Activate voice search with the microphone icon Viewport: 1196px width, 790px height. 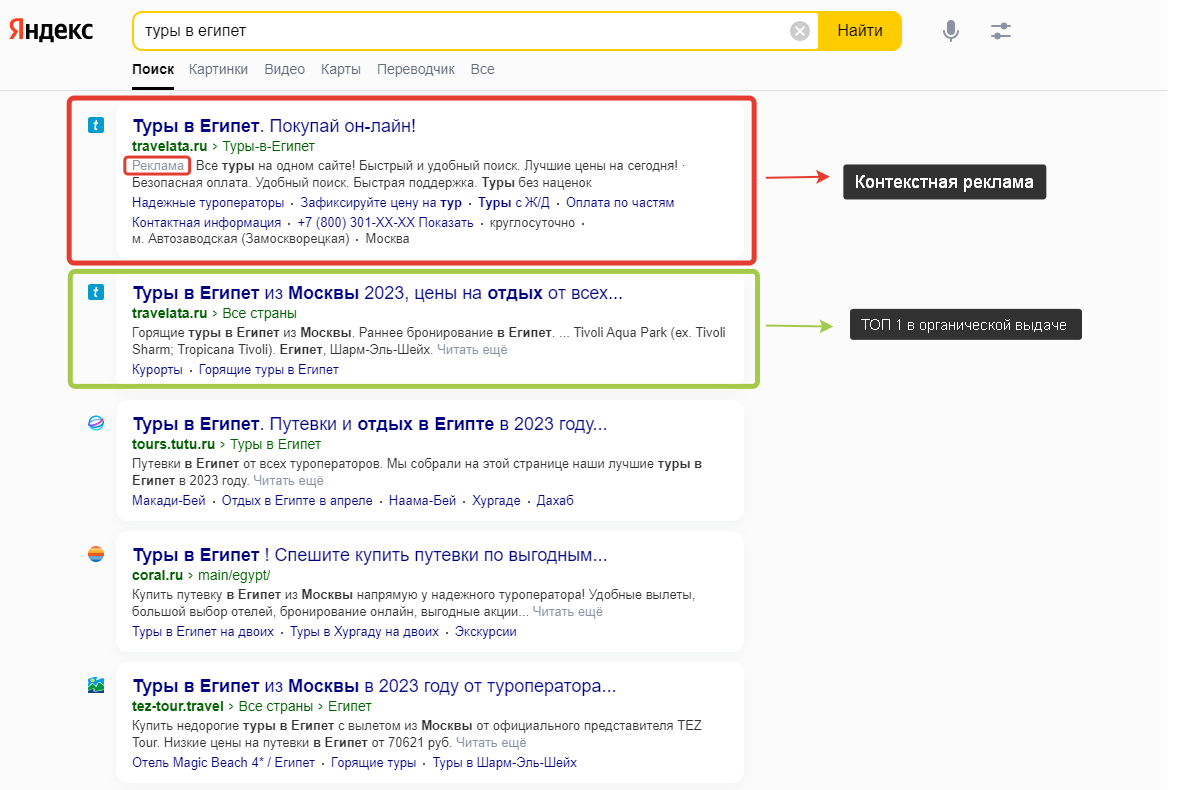coord(950,31)
